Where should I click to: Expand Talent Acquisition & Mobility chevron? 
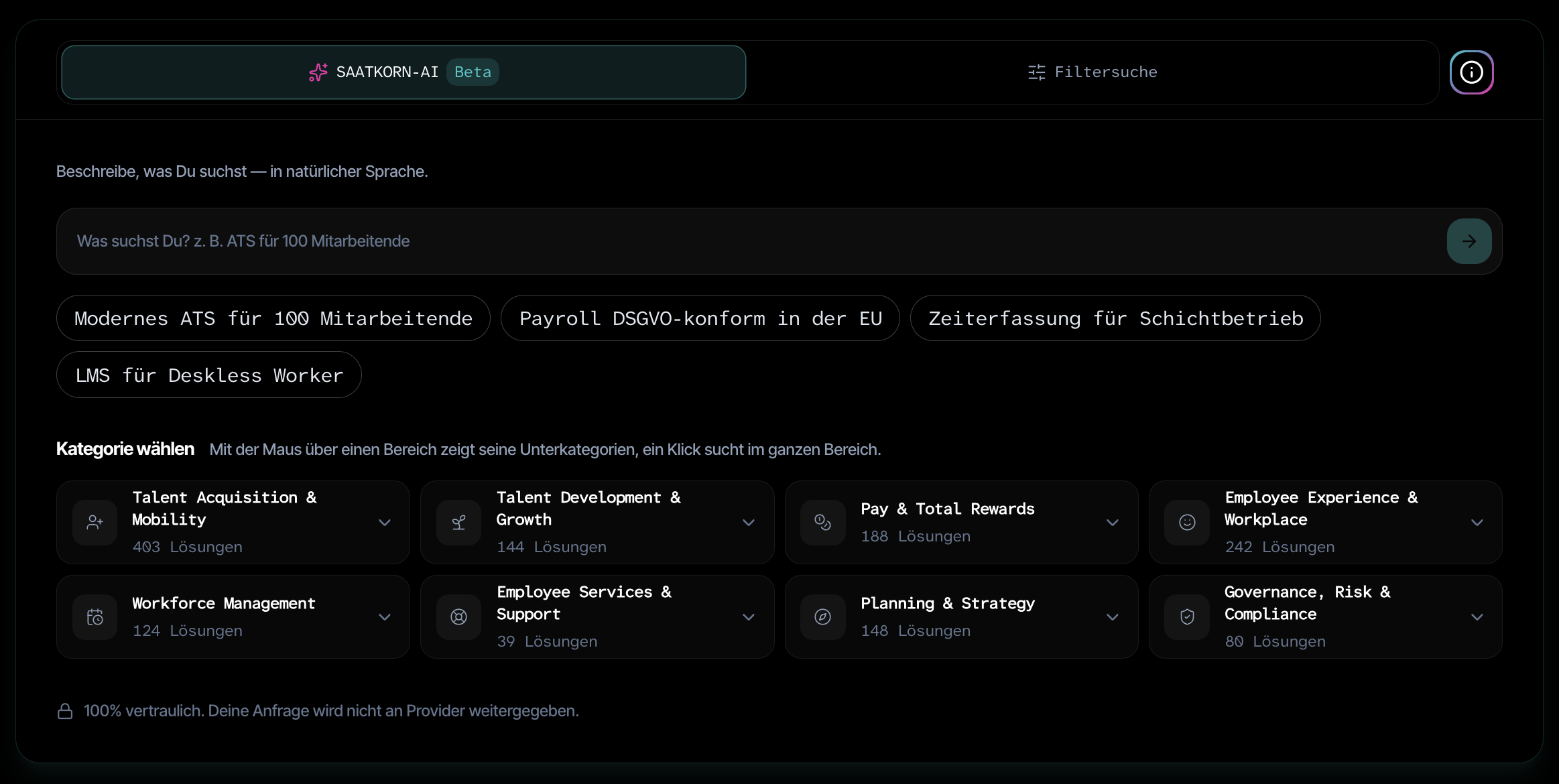(x=385, y=523)
